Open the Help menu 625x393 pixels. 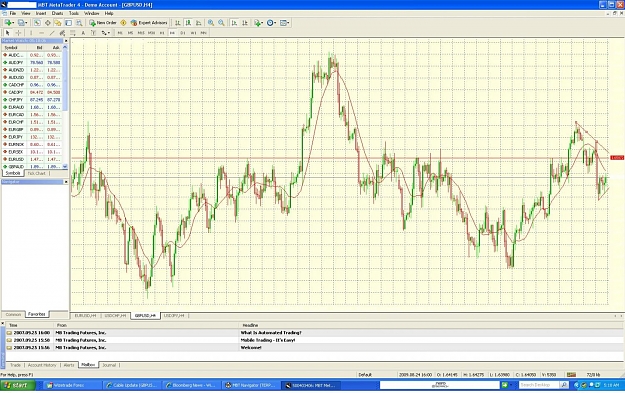pos(109,13)
